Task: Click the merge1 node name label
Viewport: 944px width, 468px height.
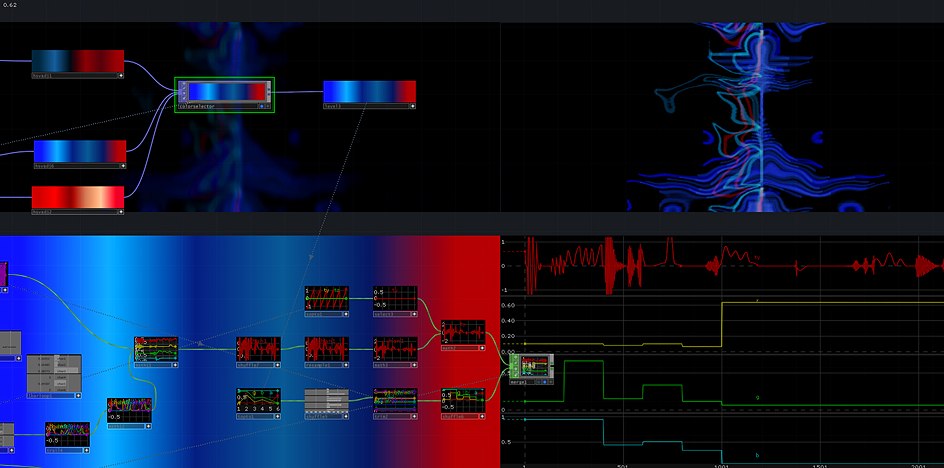Action: pos(518,381)
